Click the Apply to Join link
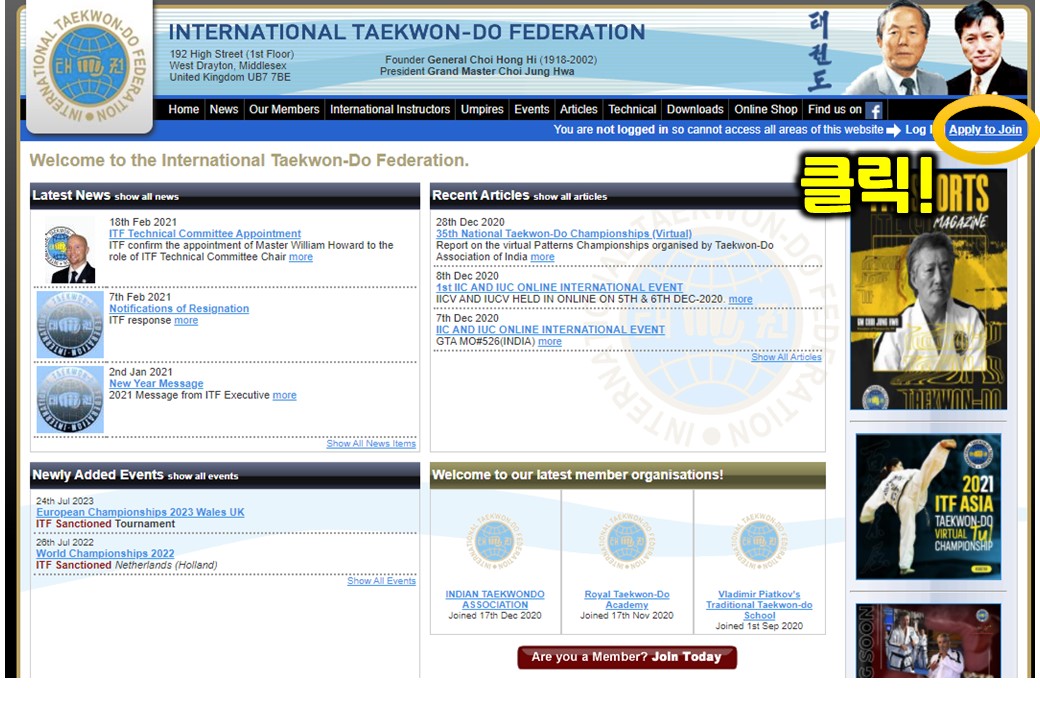The height and width of the screenshot is (720, 1040). (985, 129)
